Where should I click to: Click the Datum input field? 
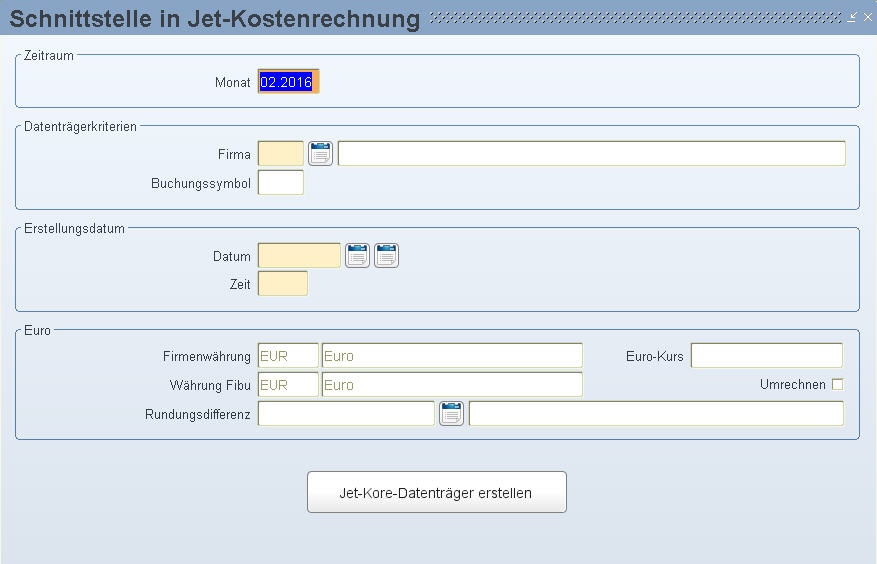(299, 255)
